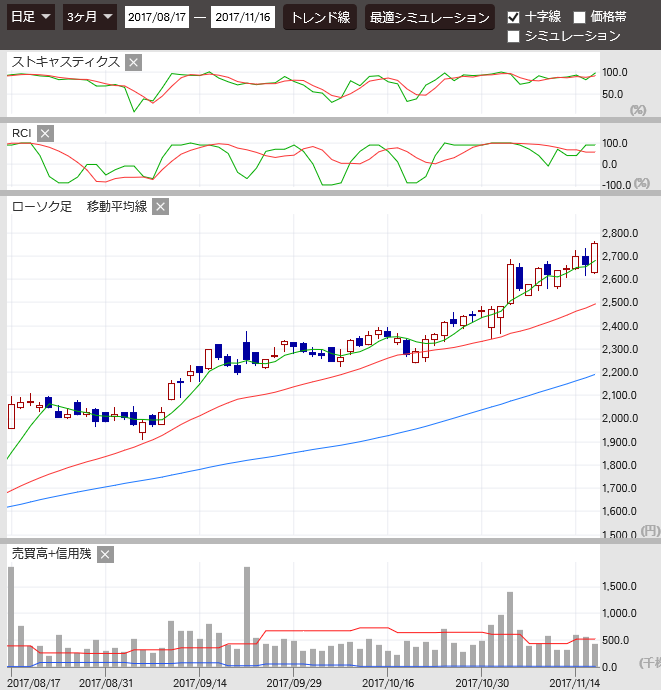The height and width of the screenshot is (690, 661).
Task: Remove the RCI indicator panel
Action: pyautogui.click(x=45, y=133)
